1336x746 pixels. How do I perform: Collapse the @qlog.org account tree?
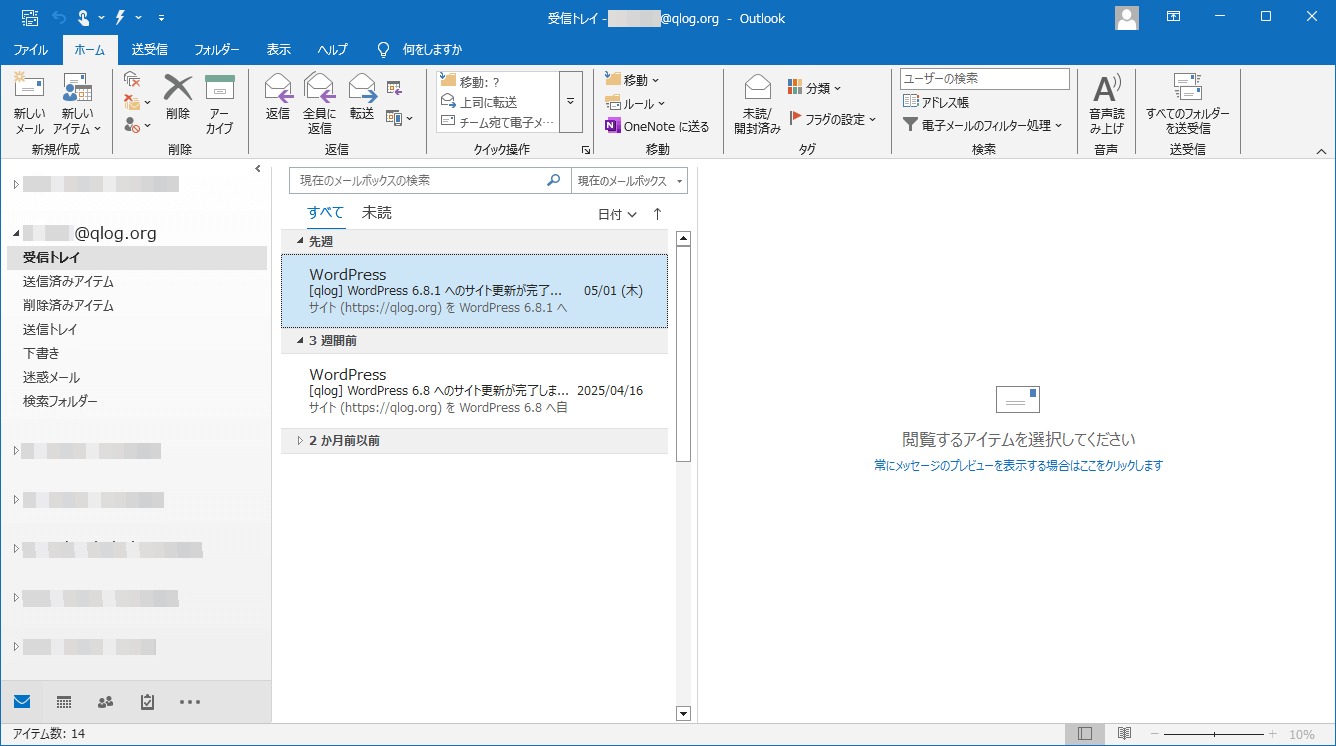16,234
